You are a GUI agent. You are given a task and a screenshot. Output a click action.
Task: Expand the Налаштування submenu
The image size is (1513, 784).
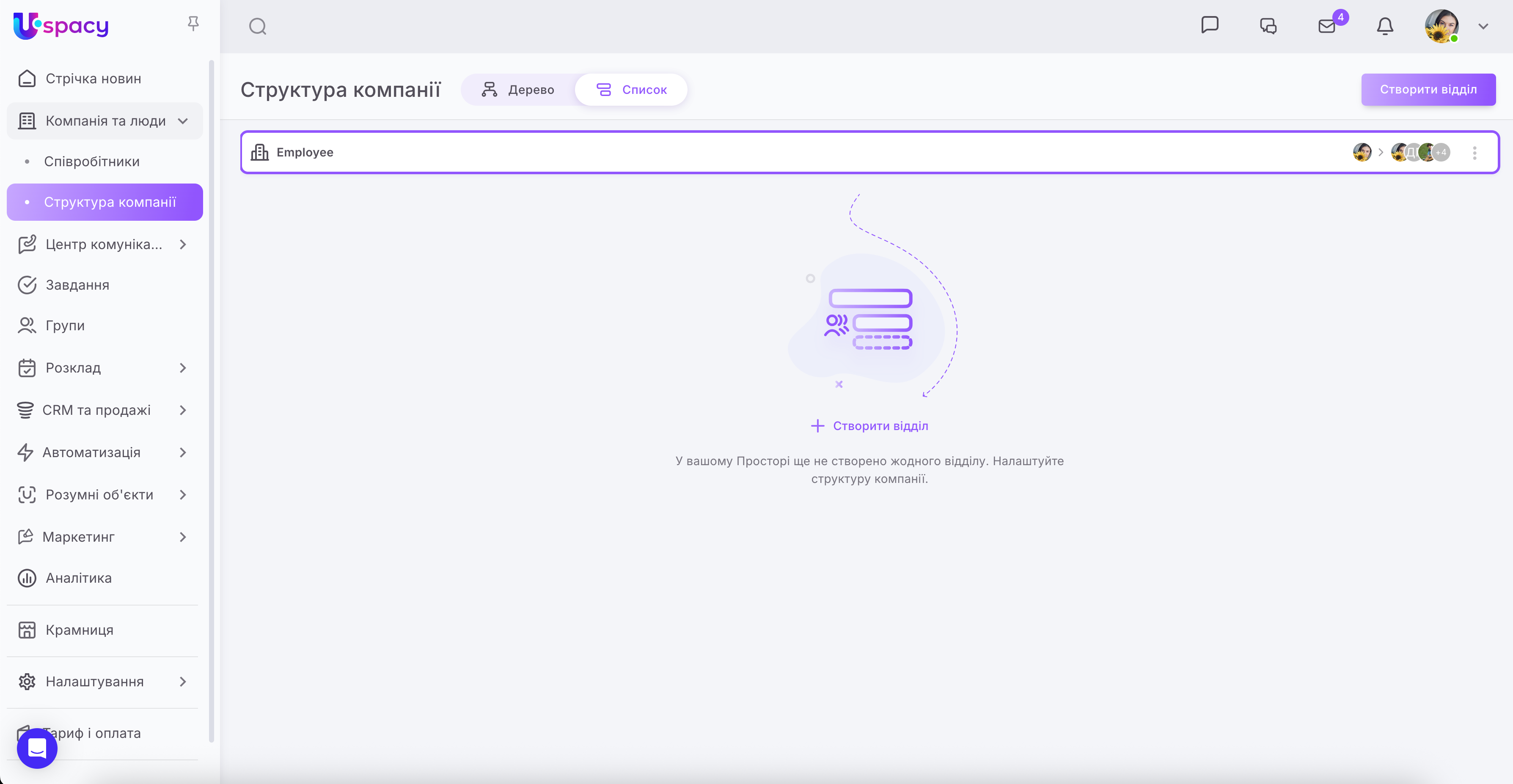[183, 681]
